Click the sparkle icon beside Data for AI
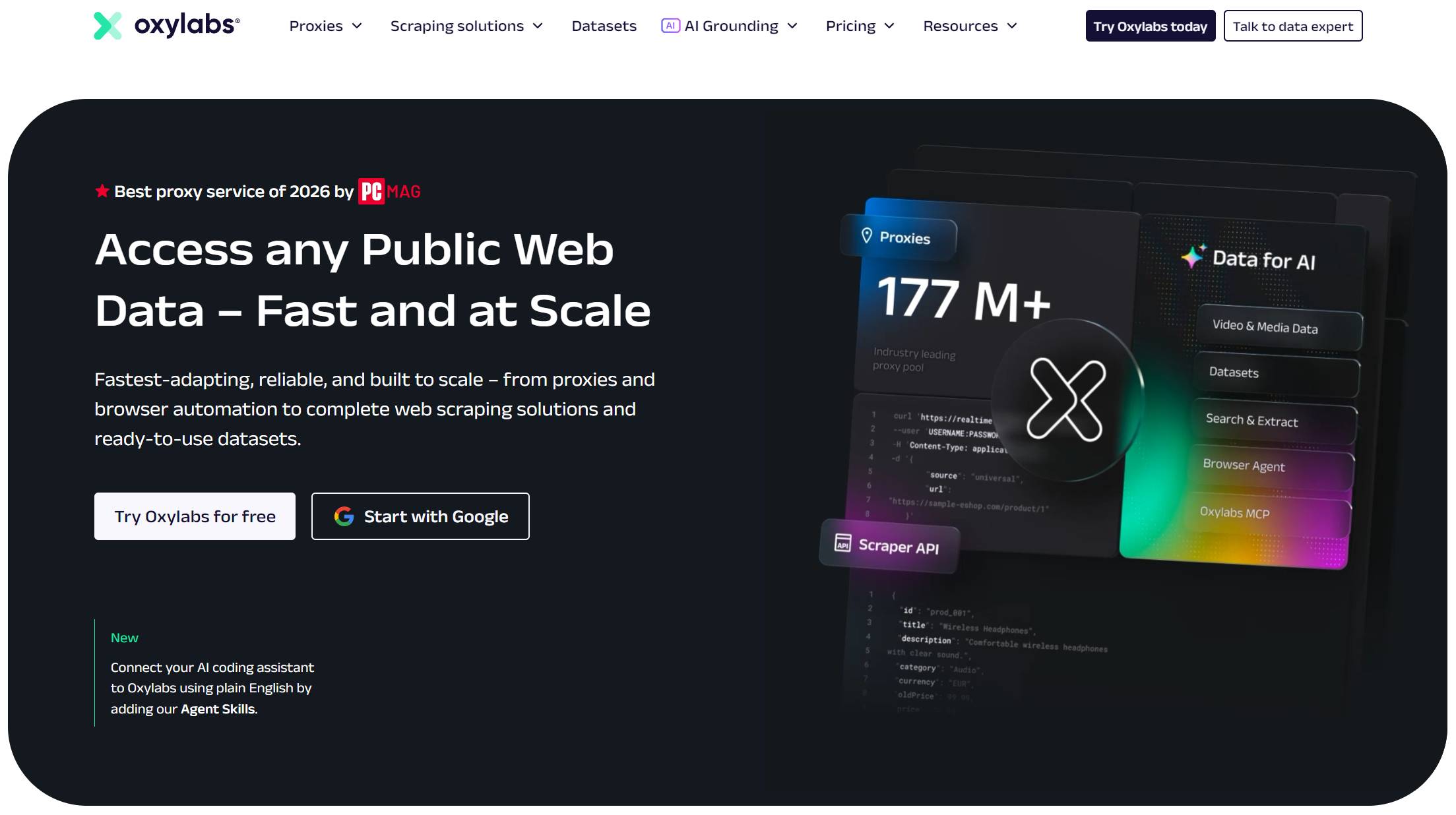Screen dimensions: 1456x815 pos(1193,255)
